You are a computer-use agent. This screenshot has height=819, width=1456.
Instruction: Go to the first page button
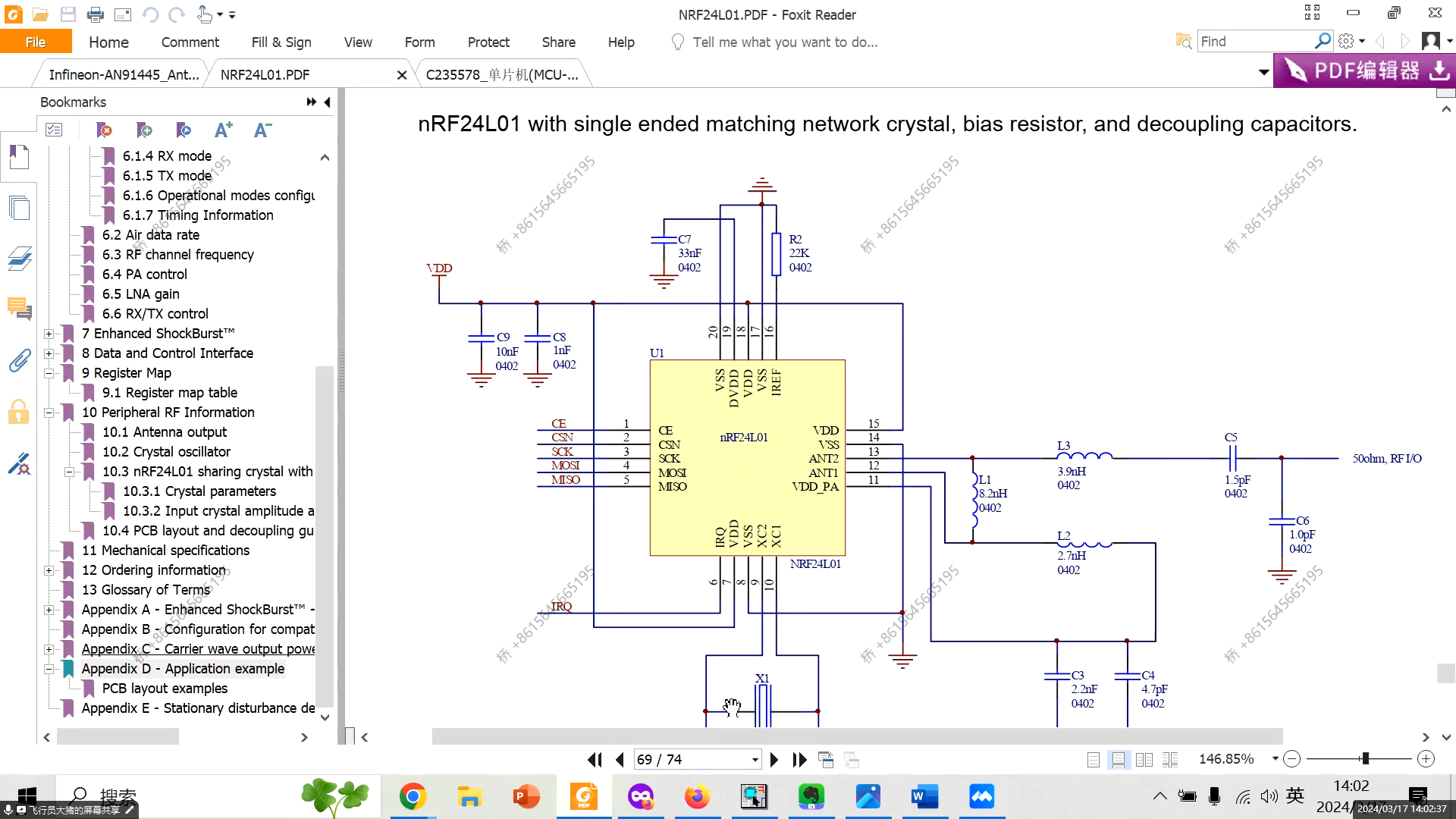tap(595, 759)
